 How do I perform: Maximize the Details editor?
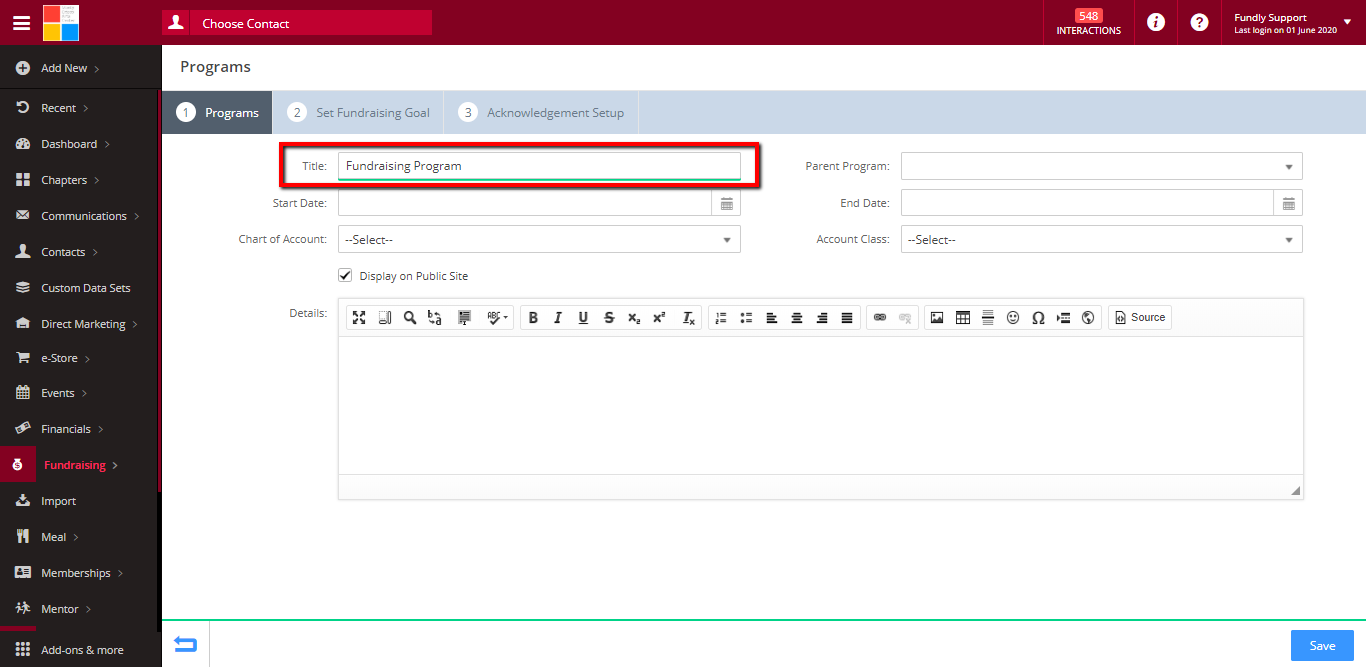pos(359,317)
